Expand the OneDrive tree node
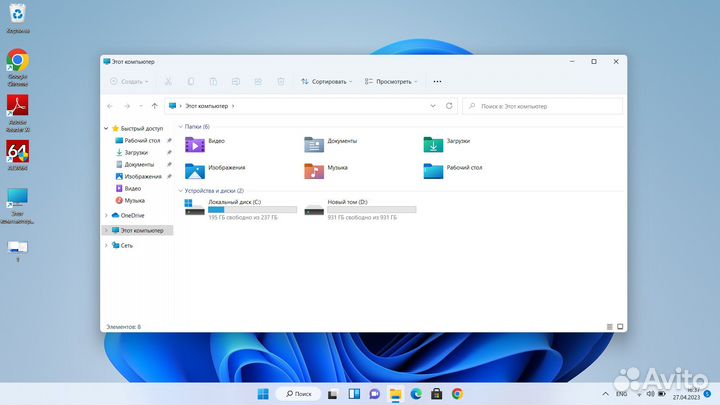Image resolution: width=720 pixels, height=405 pixels. tap(106, 215)
